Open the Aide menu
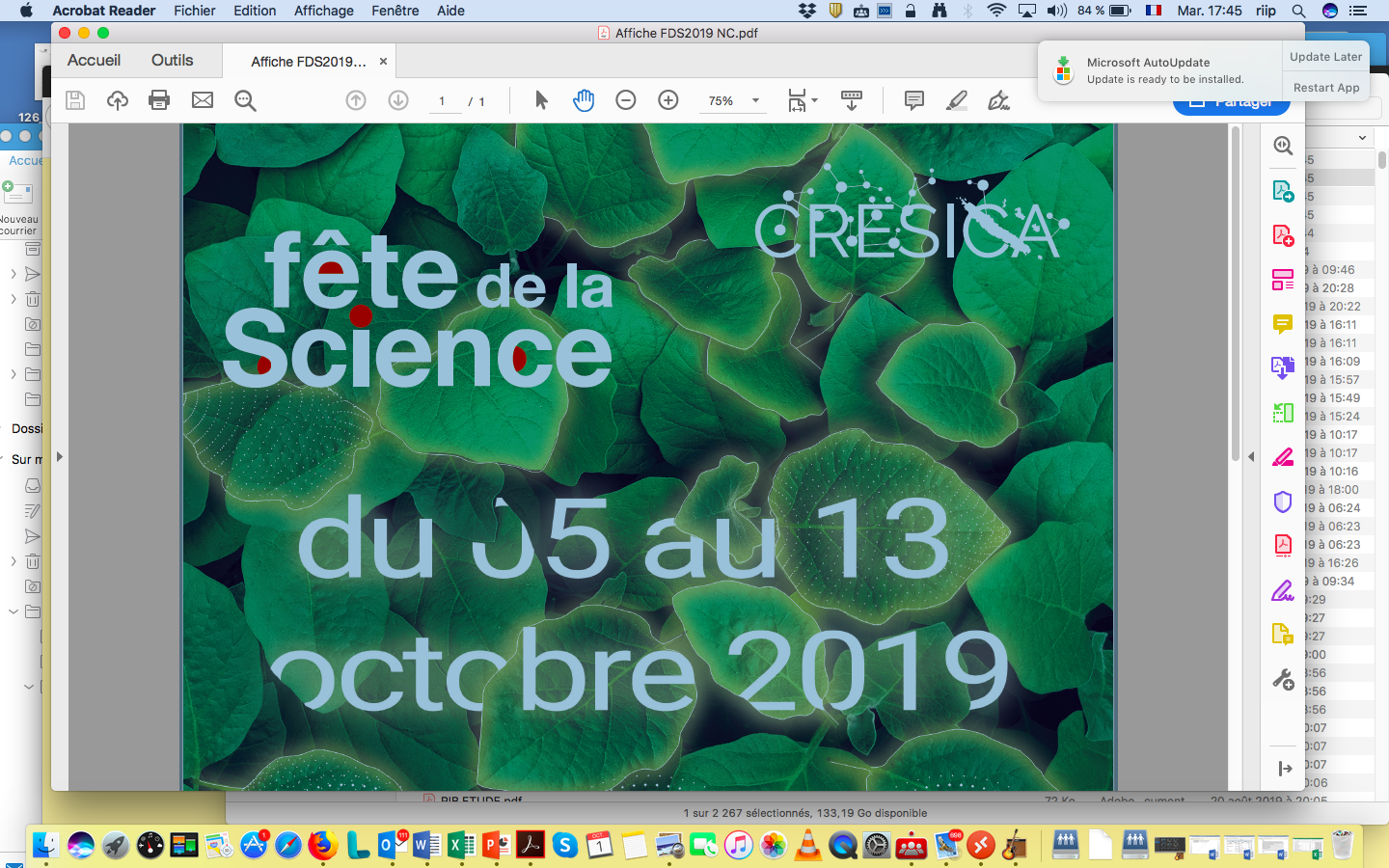Screen dimensions: 1389x868 pyautogui.click(x=450, y=11)
